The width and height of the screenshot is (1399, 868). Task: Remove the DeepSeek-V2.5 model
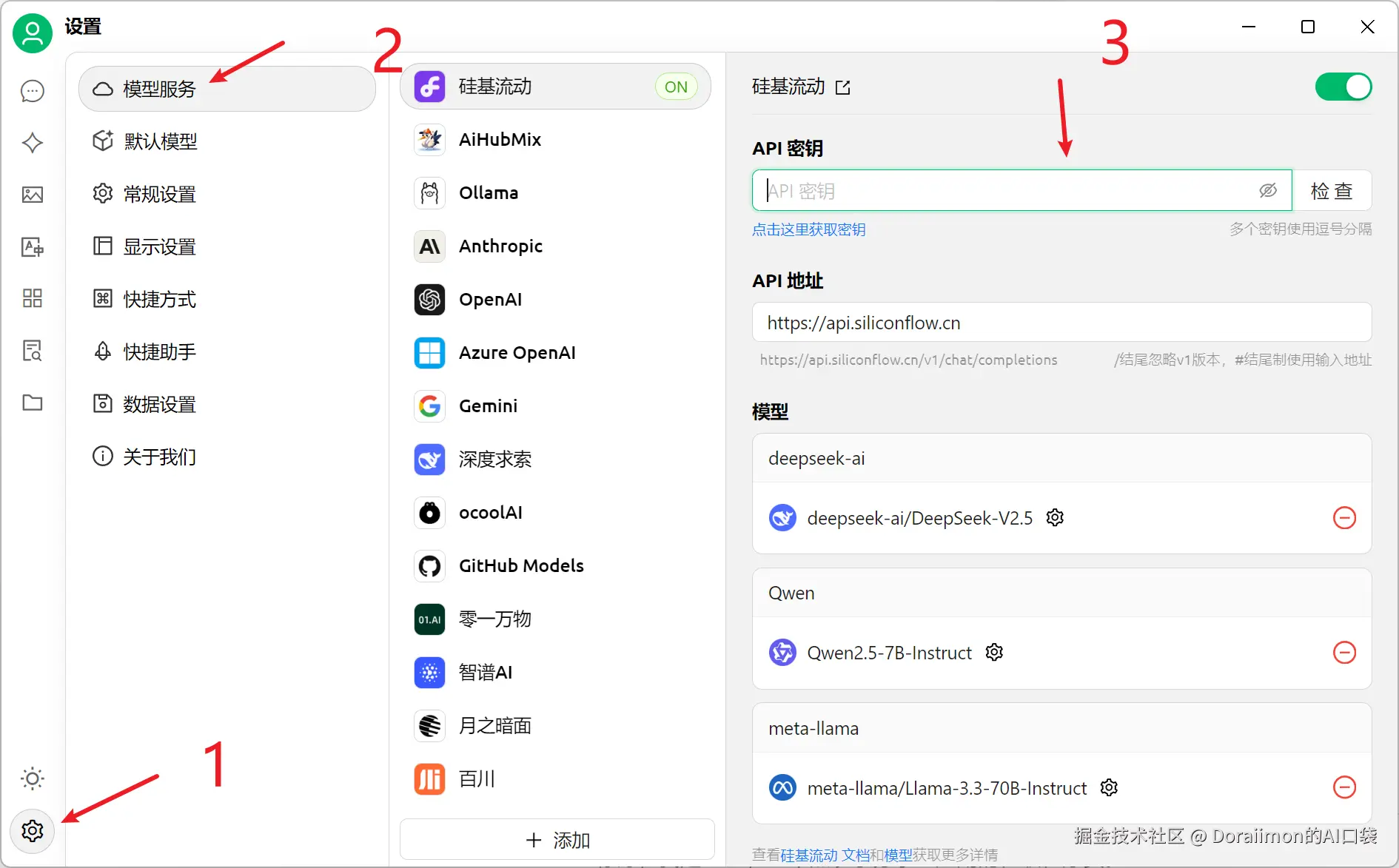(1344, 518)
